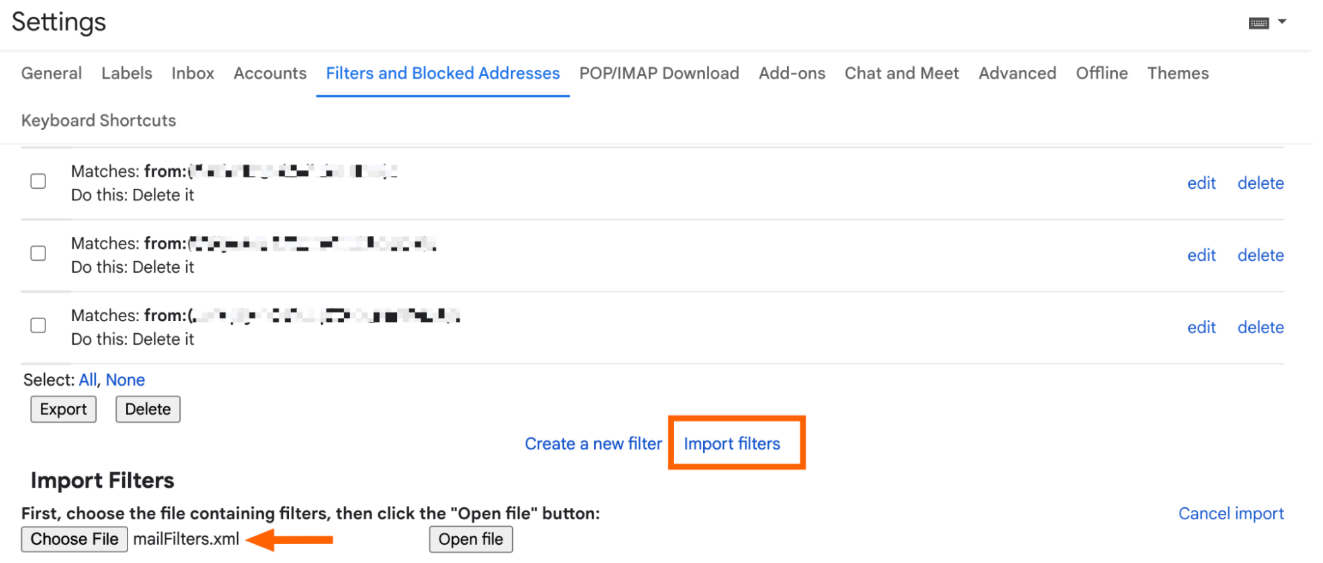Expand the input tools dropdown arrow

[1282, 22]
